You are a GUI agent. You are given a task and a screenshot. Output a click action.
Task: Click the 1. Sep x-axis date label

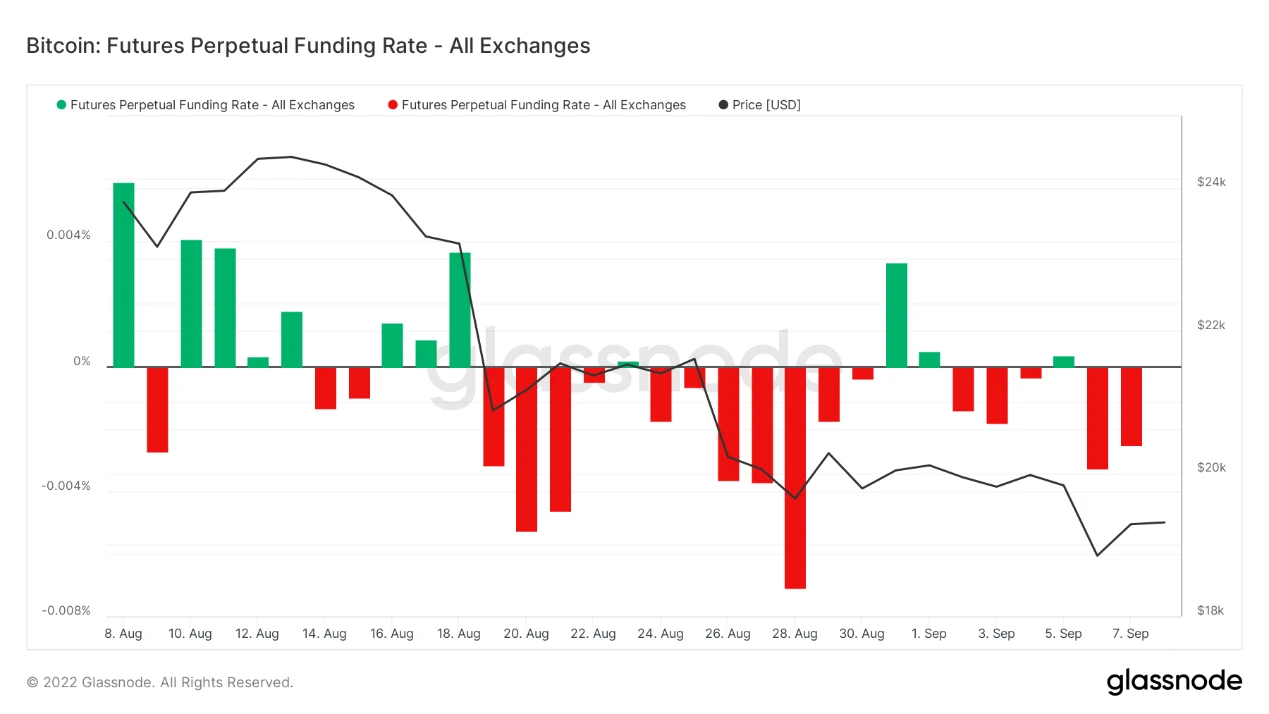(929, 634)
